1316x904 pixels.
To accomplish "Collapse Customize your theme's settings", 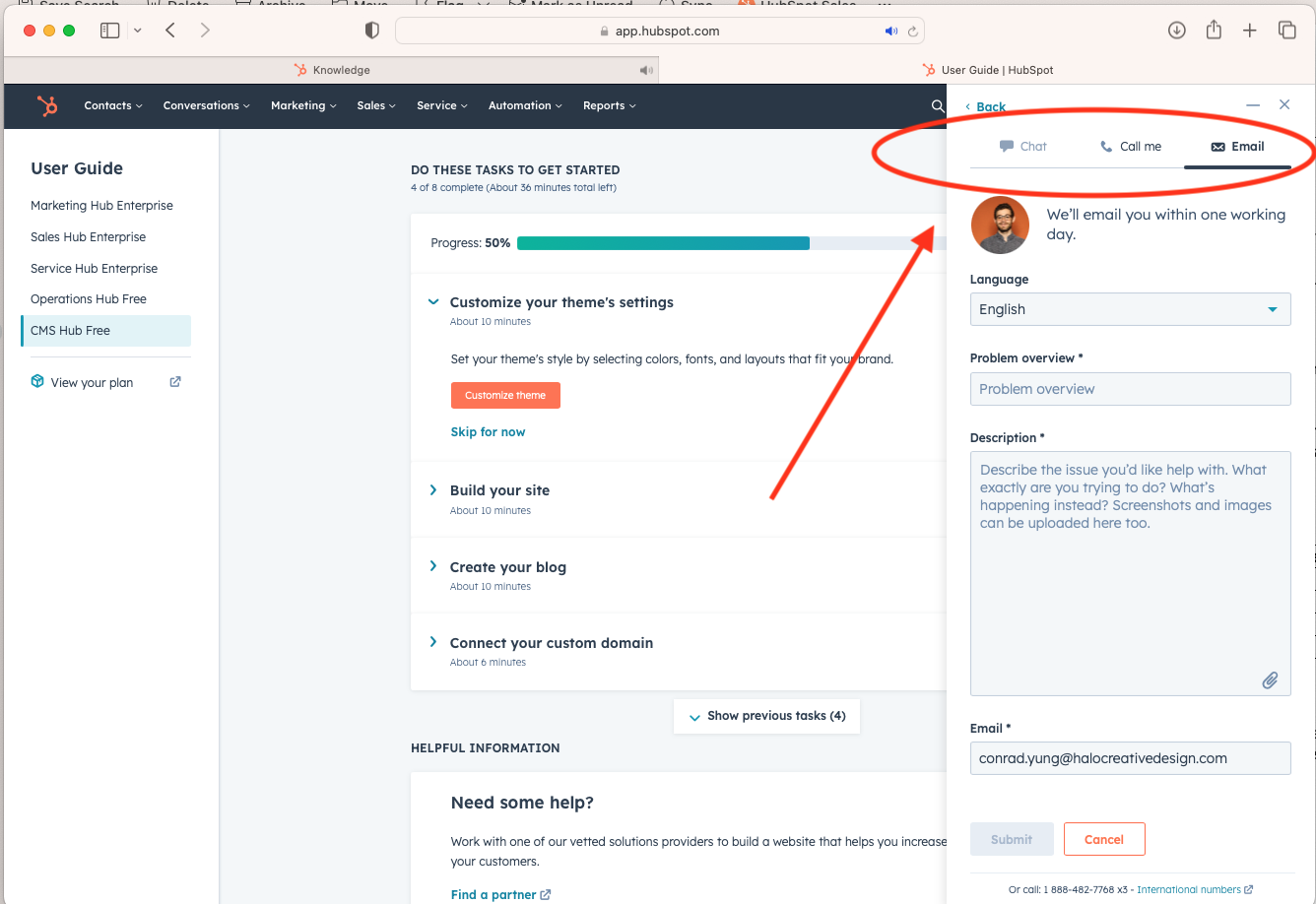I will pos(433,302).
